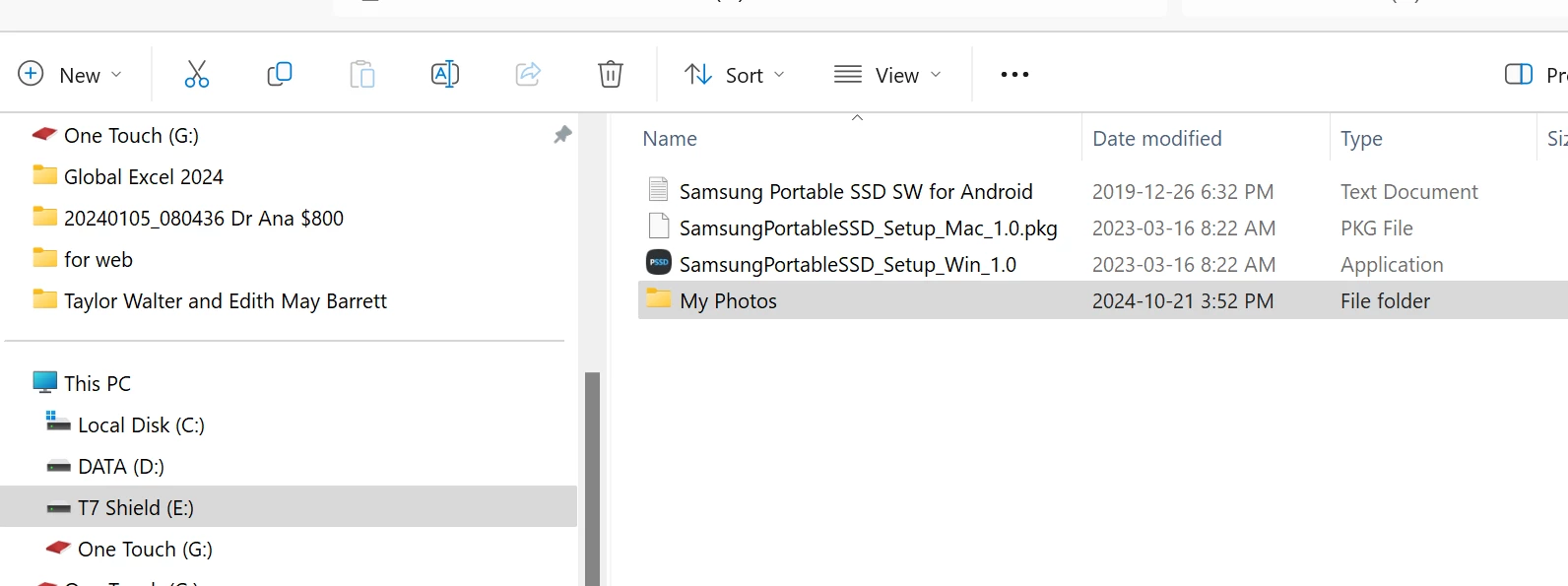This screenshot has height=586, width=1568.
Task: Select DATA (D:) drive
Action: 120,467
